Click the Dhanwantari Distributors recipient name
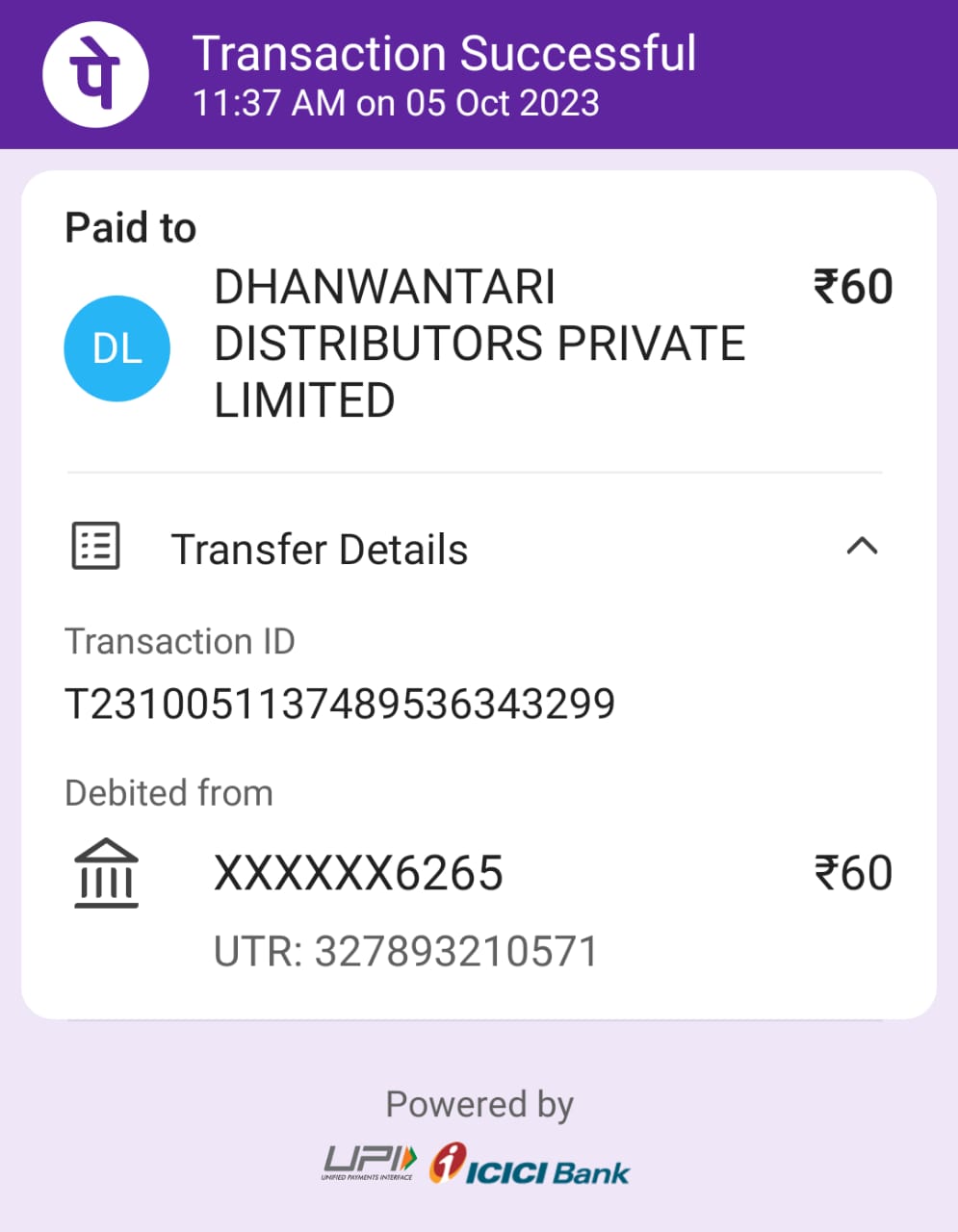 coord(479,344)
